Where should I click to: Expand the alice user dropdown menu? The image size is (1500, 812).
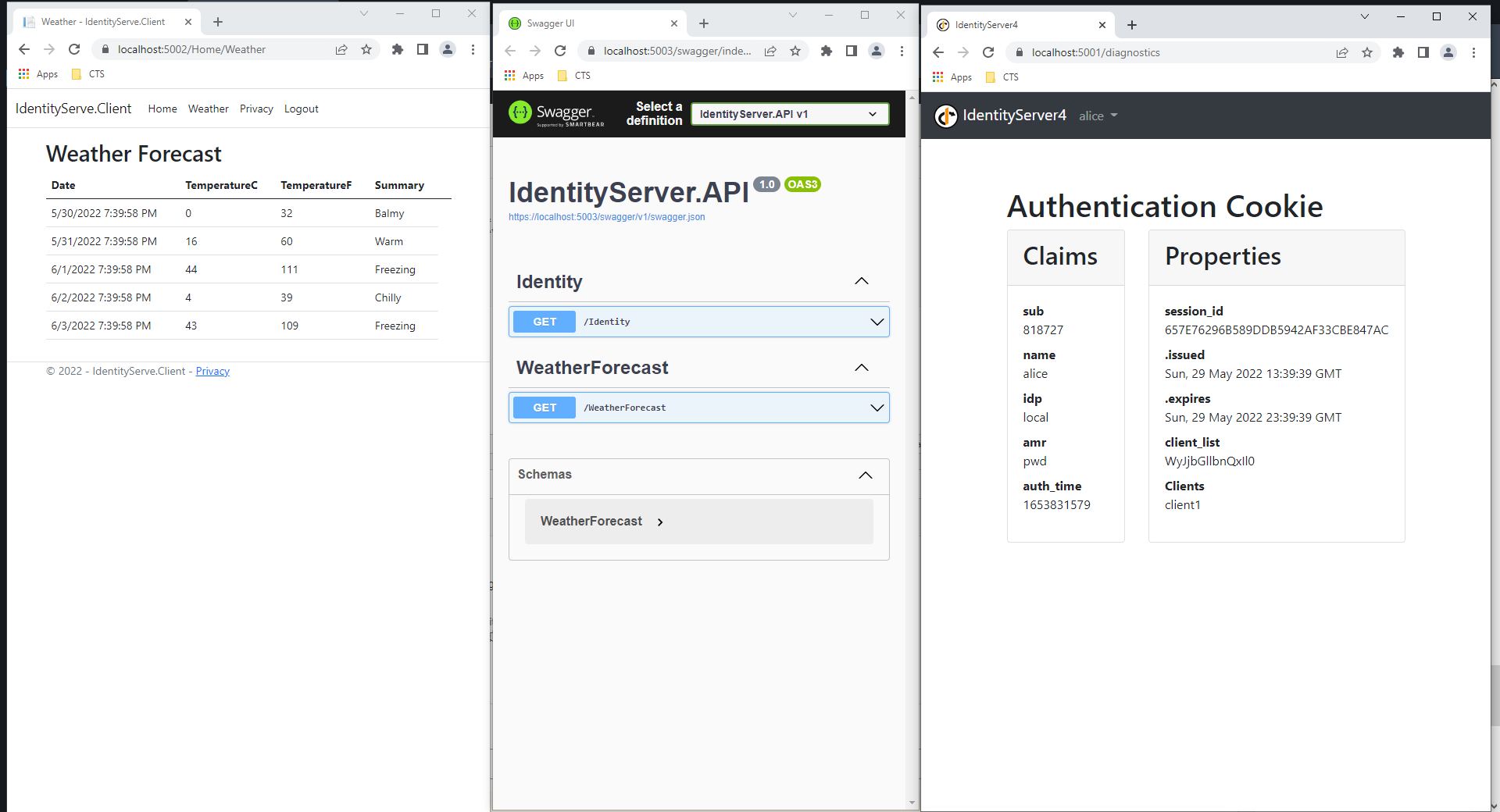1098,116
